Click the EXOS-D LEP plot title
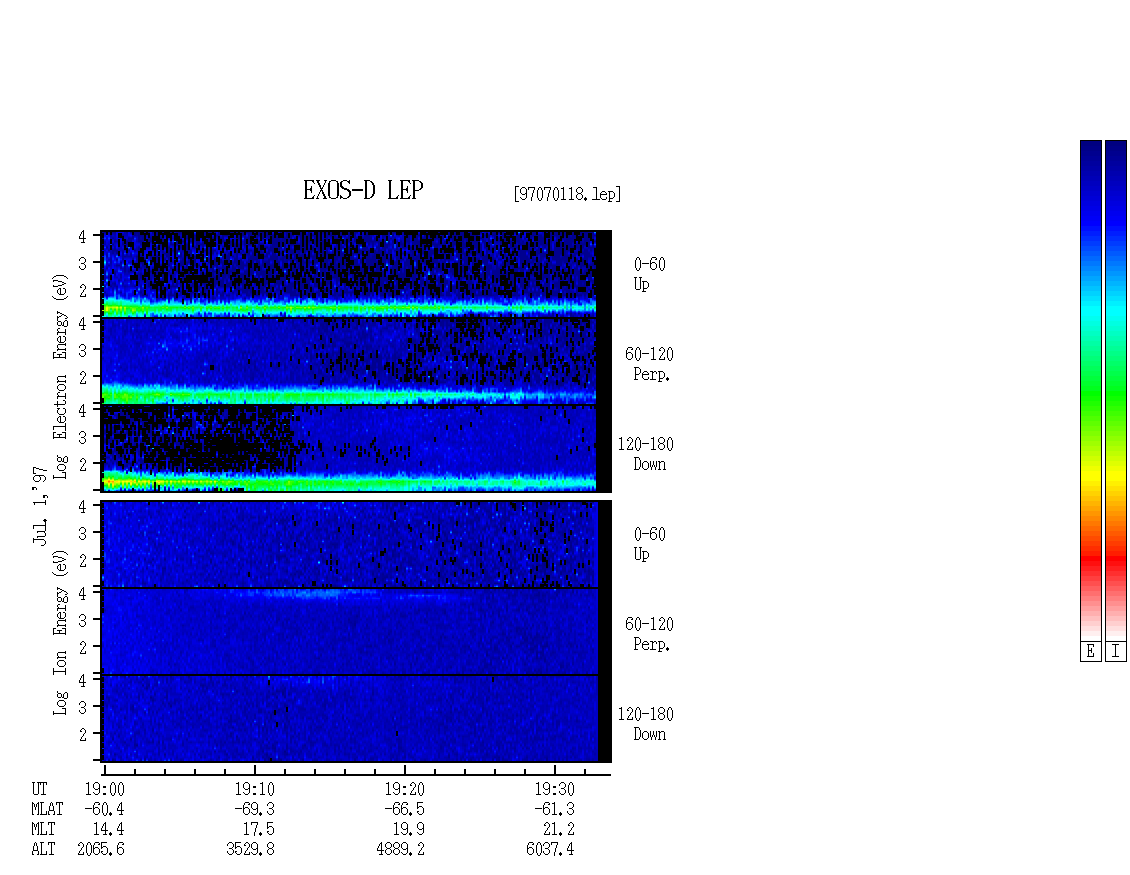The image size is (1130, 875). point(362,190)
